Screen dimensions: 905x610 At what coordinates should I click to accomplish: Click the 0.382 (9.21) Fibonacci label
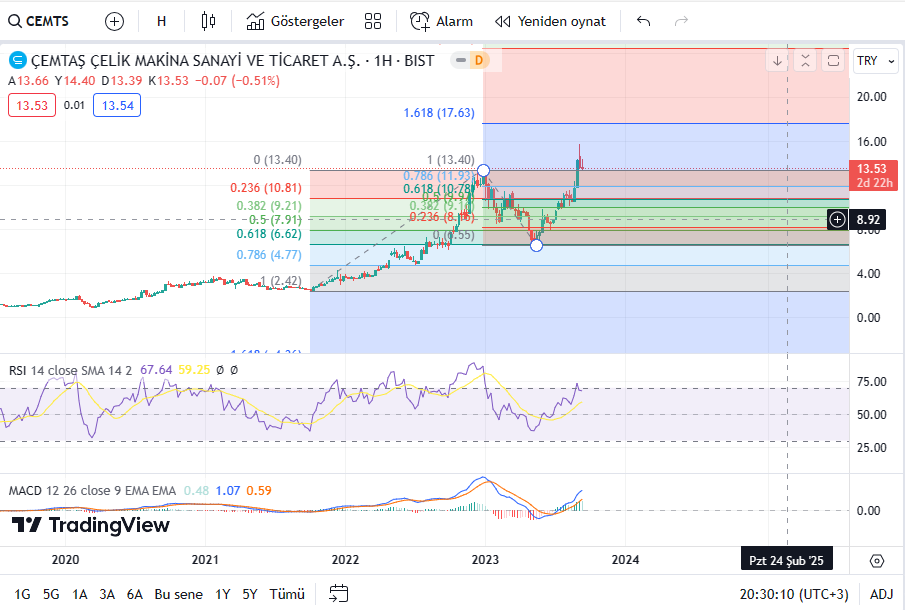269,206
